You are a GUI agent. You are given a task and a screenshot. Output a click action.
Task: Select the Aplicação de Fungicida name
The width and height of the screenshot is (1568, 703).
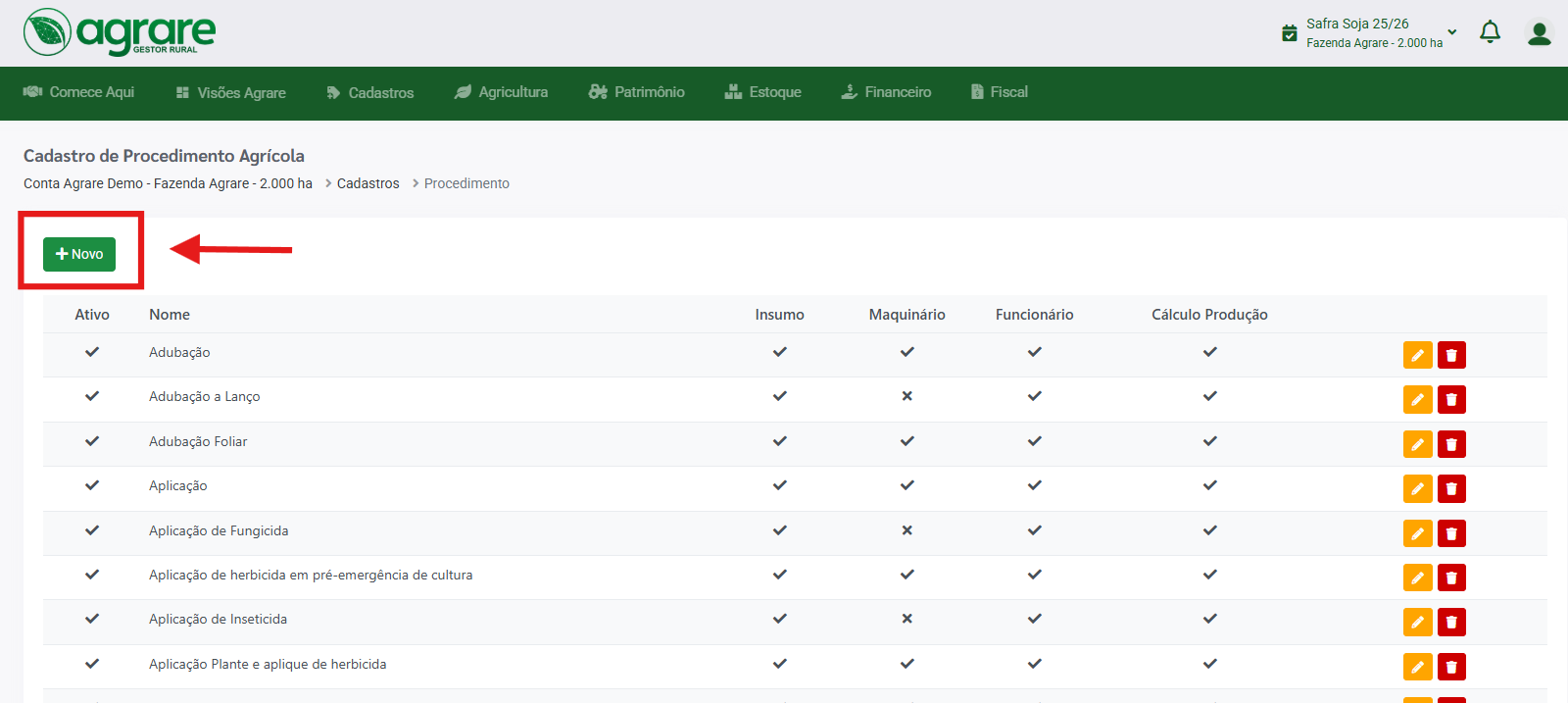pos(219,531)
